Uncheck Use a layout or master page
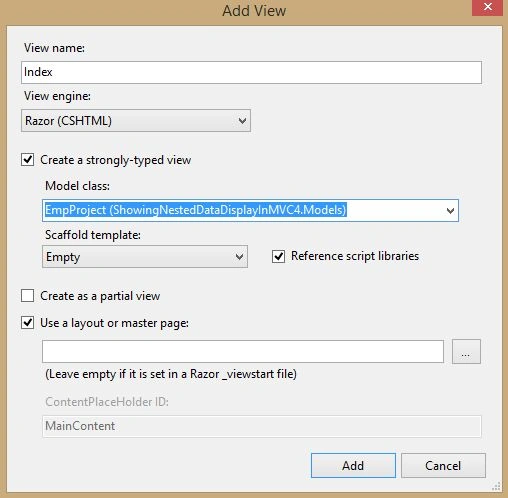The width and height of the screenshot is (508, 498). coord(28,323)
